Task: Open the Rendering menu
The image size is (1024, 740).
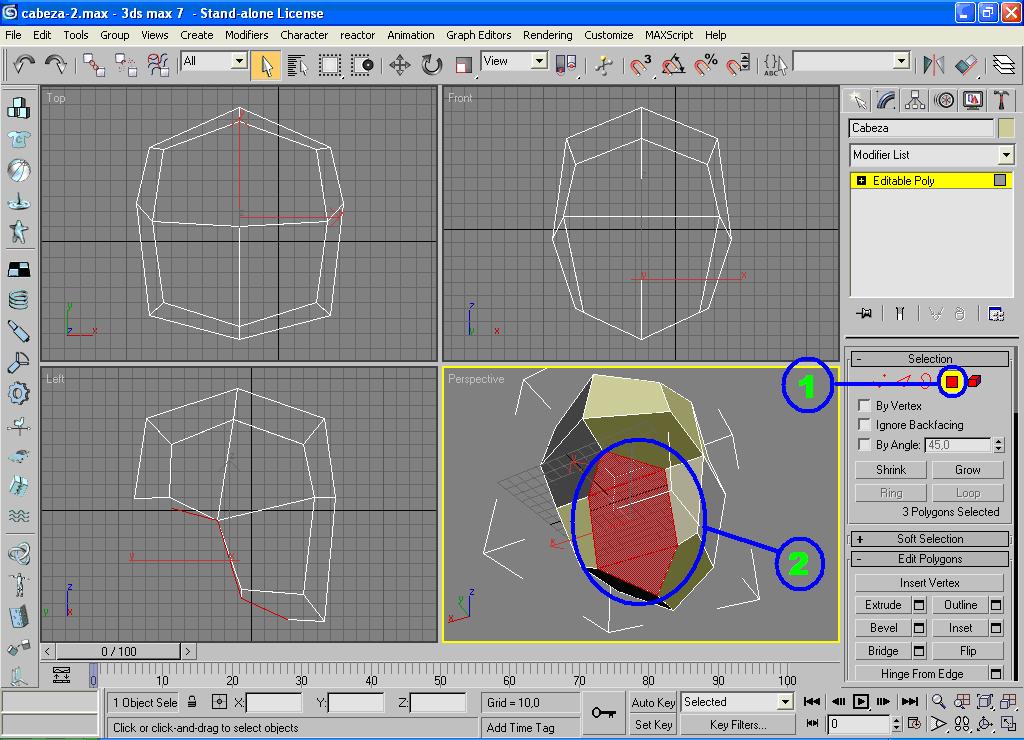Action: point(547,35)
